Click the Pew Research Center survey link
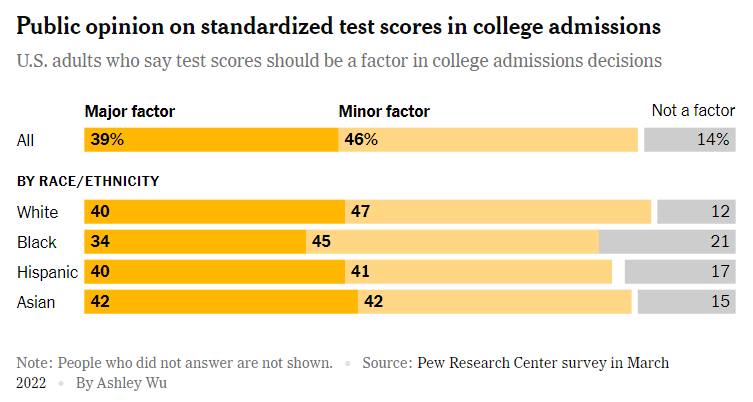Viewport: 753px width, 402px height. (x=543, y=363)
